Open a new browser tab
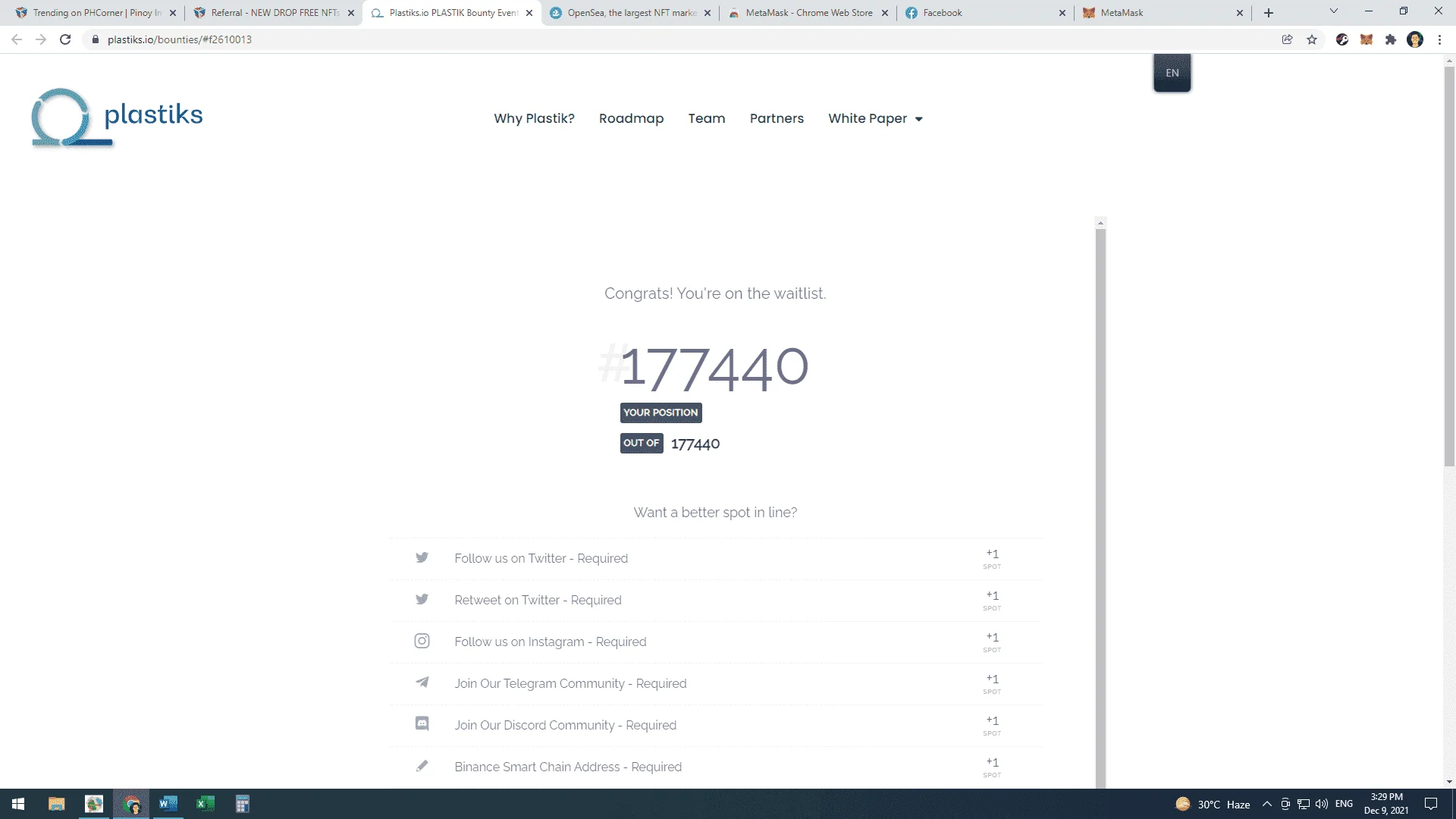The height and width of the screenshot is (819, 1456). pos(1269,13)
